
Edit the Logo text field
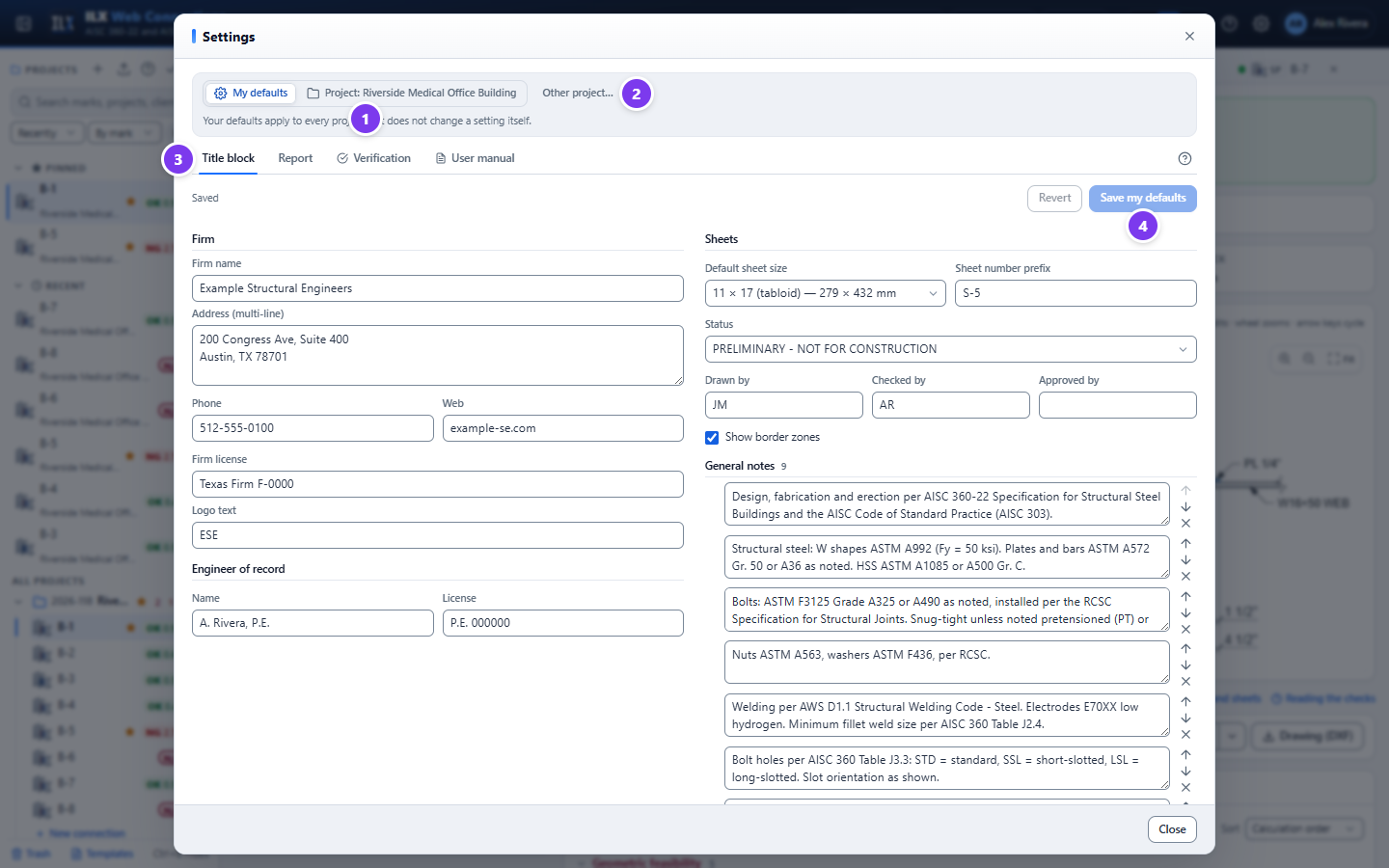point(438,535)
